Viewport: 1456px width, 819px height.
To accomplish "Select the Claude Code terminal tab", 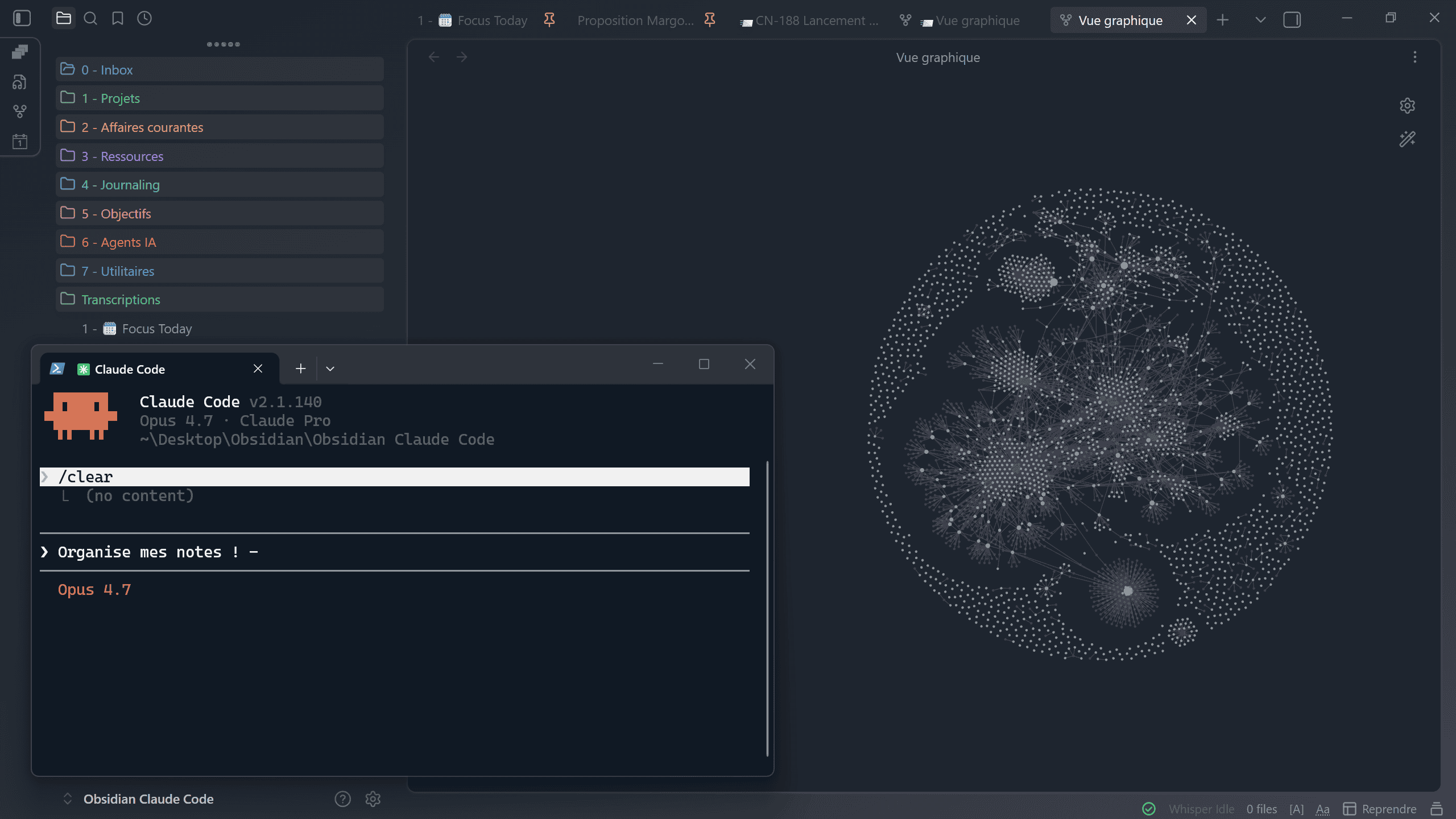I will pyautogui.click(x=159, y=369).
